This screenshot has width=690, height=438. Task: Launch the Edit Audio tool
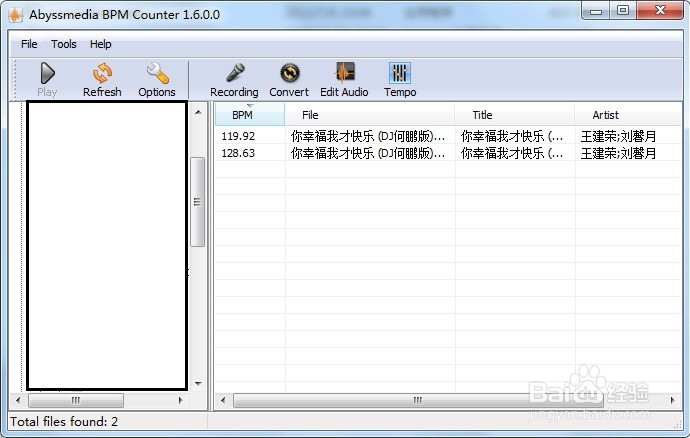[344, 79]
